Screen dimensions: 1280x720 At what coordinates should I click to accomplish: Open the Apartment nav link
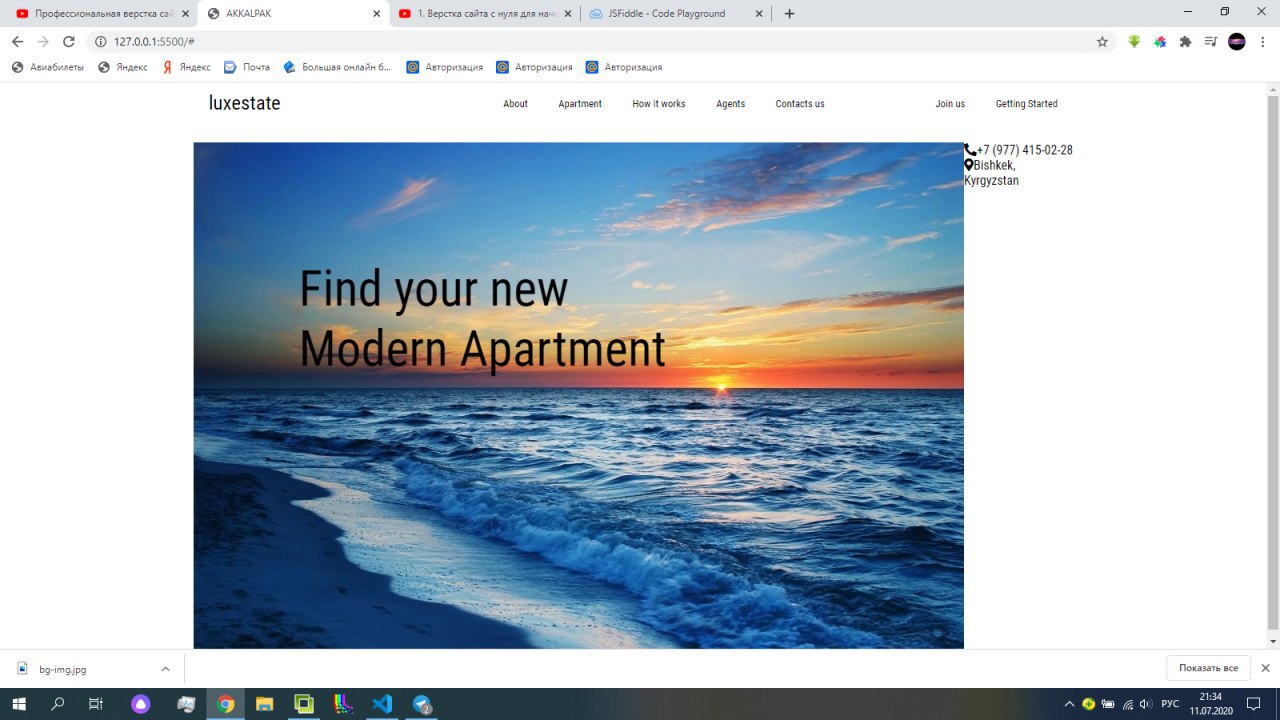(580, 104)
